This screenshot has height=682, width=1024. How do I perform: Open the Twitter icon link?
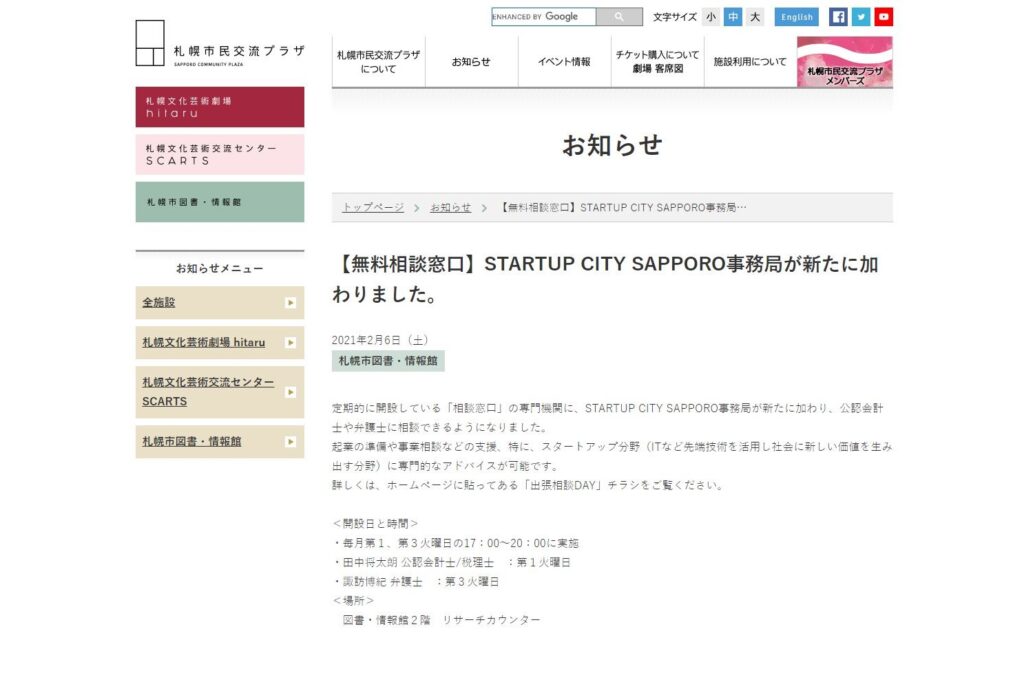861,17
